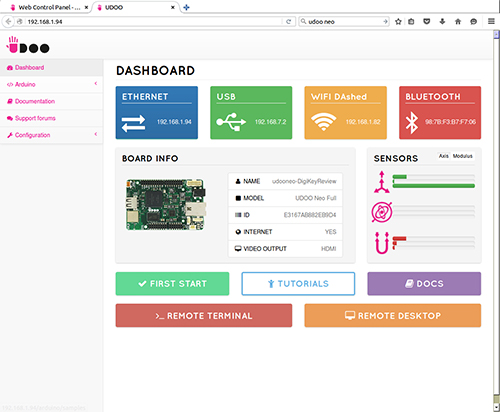The width and height of the screenshot is (500, 412).
Task: Click the search go arrow
Action: (385, 22)
